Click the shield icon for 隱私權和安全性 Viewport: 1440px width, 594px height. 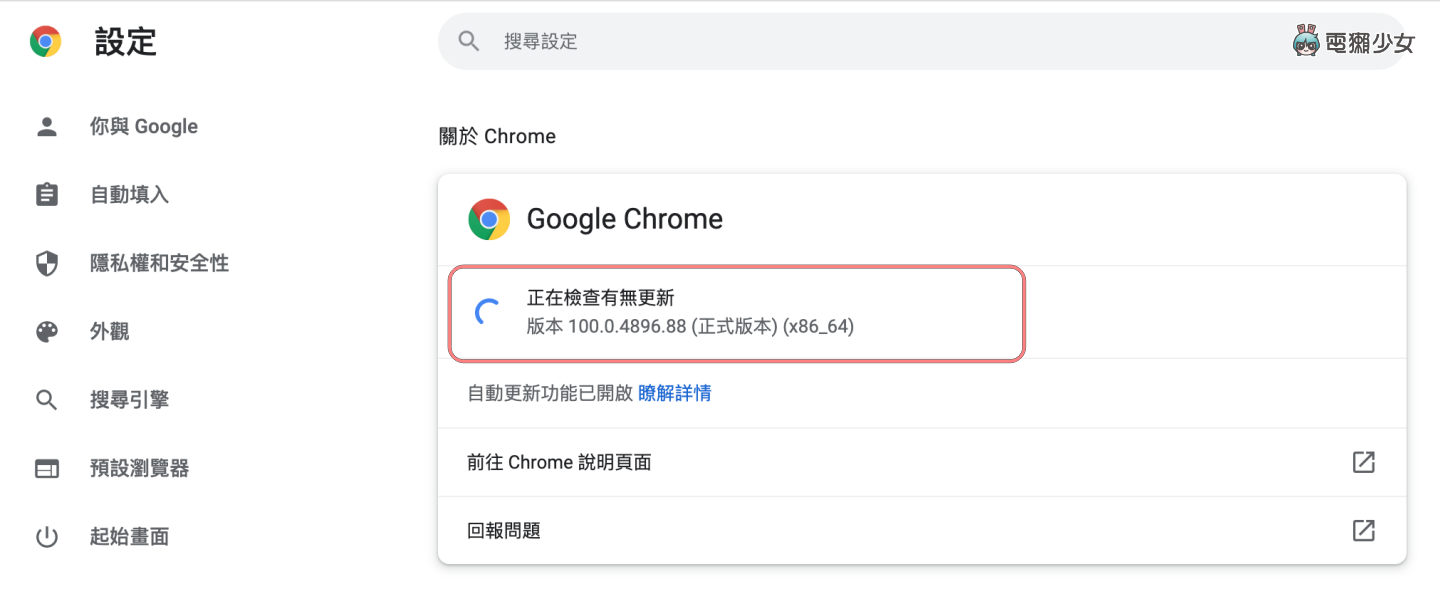point(47,263)
